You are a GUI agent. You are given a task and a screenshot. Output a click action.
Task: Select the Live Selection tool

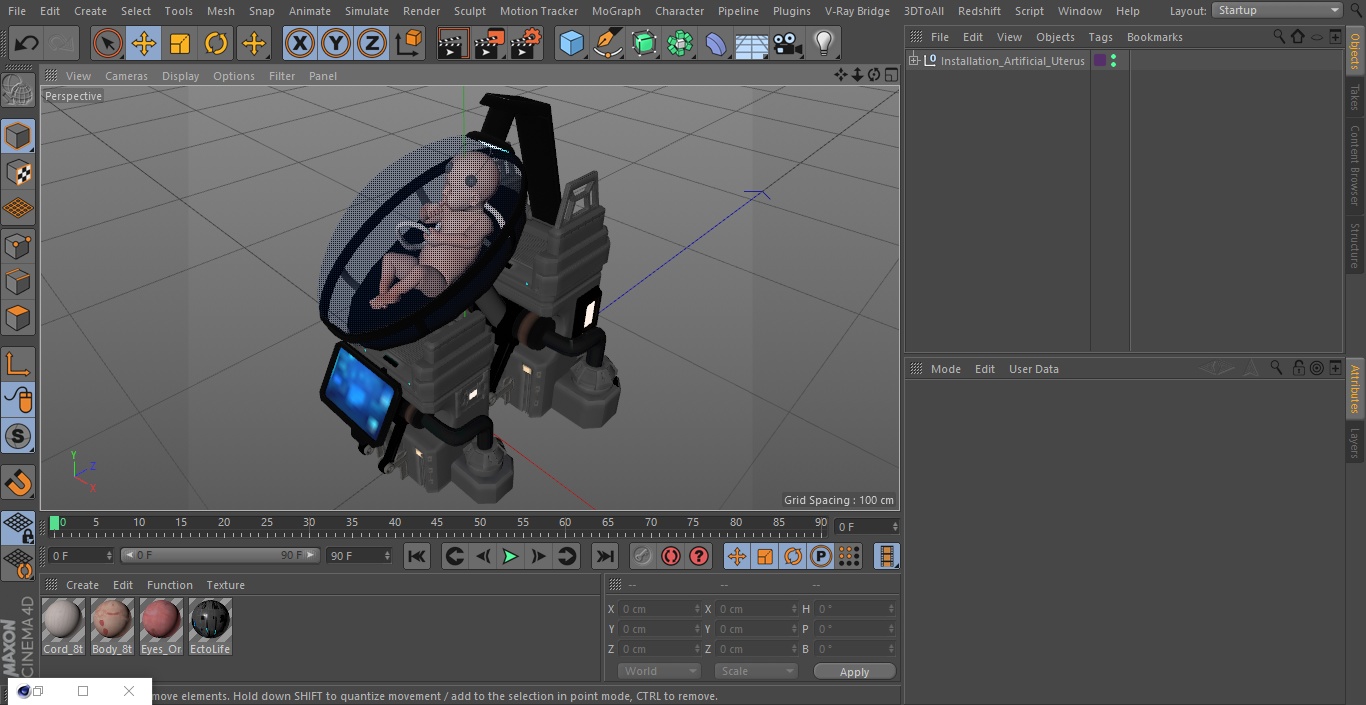coord(108,44)
